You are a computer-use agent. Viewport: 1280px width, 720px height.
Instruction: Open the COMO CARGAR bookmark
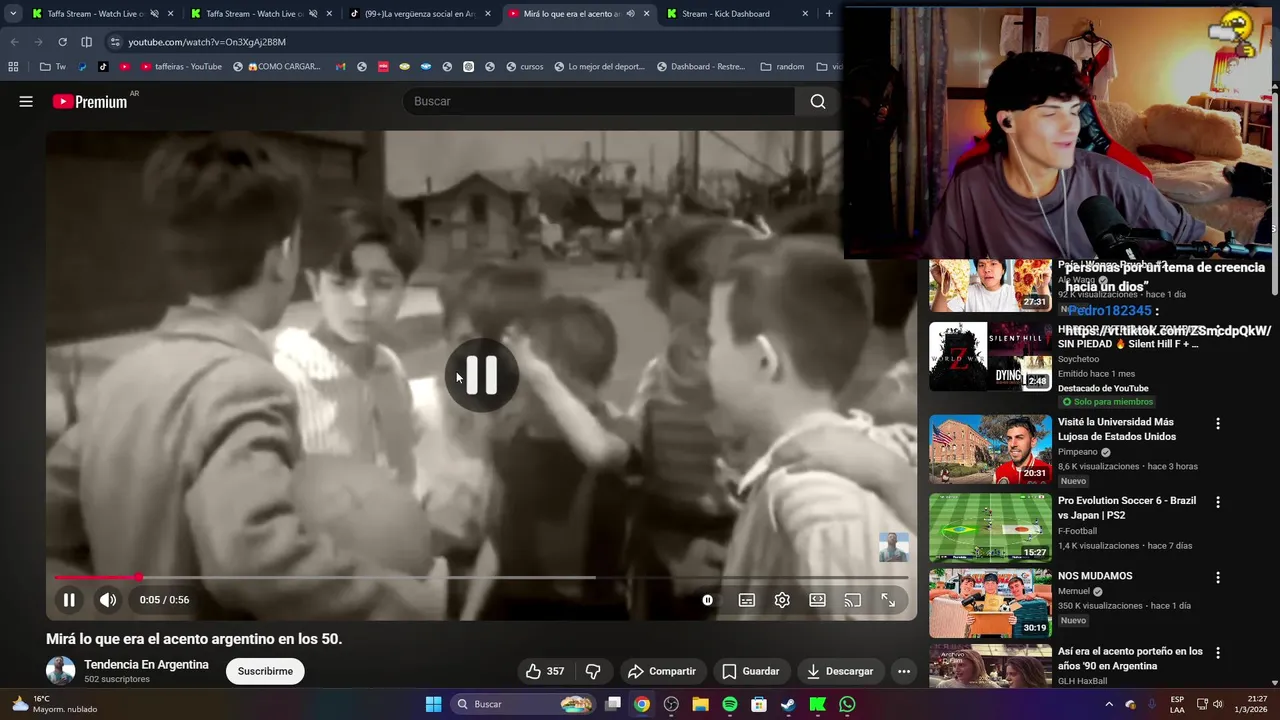(276, 67)
